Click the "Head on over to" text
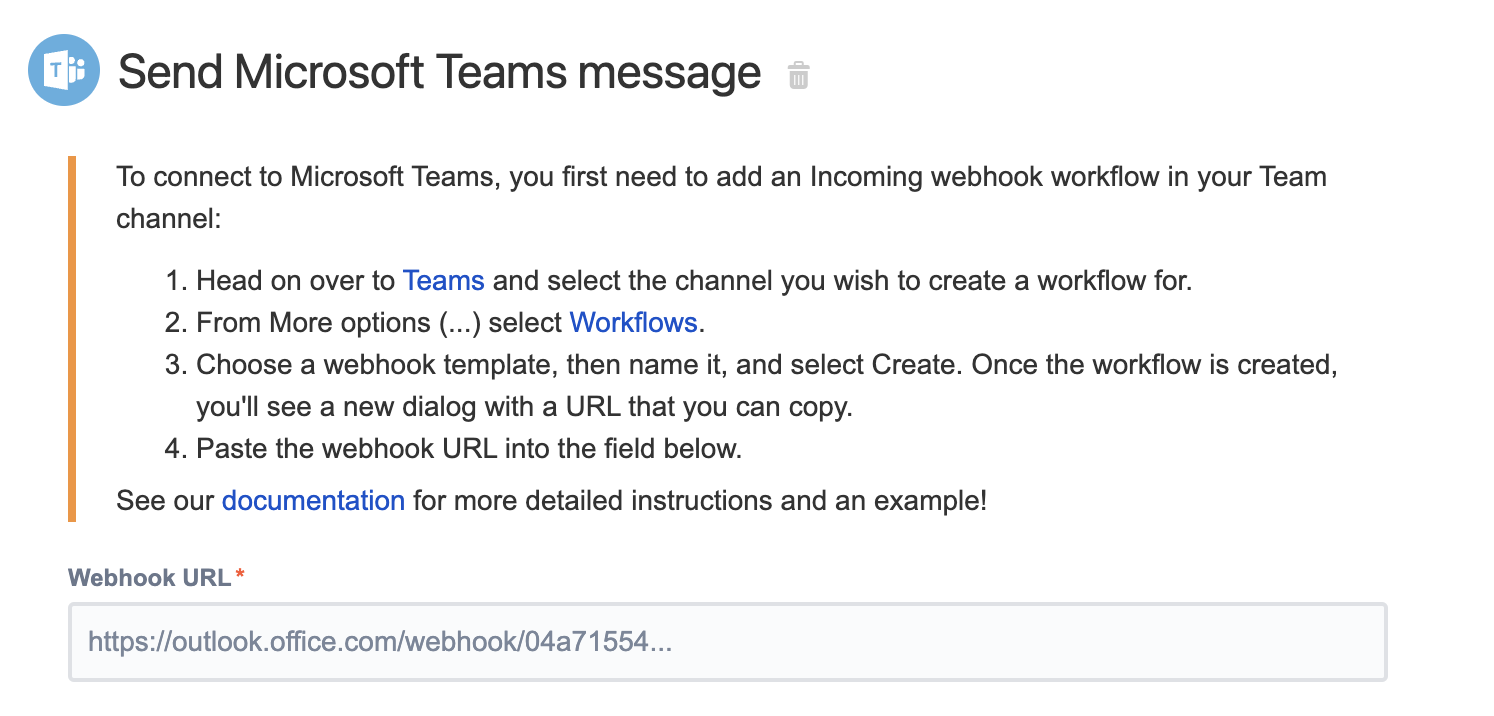Screen dimensions: 1494x716 (x=297, y=280)
